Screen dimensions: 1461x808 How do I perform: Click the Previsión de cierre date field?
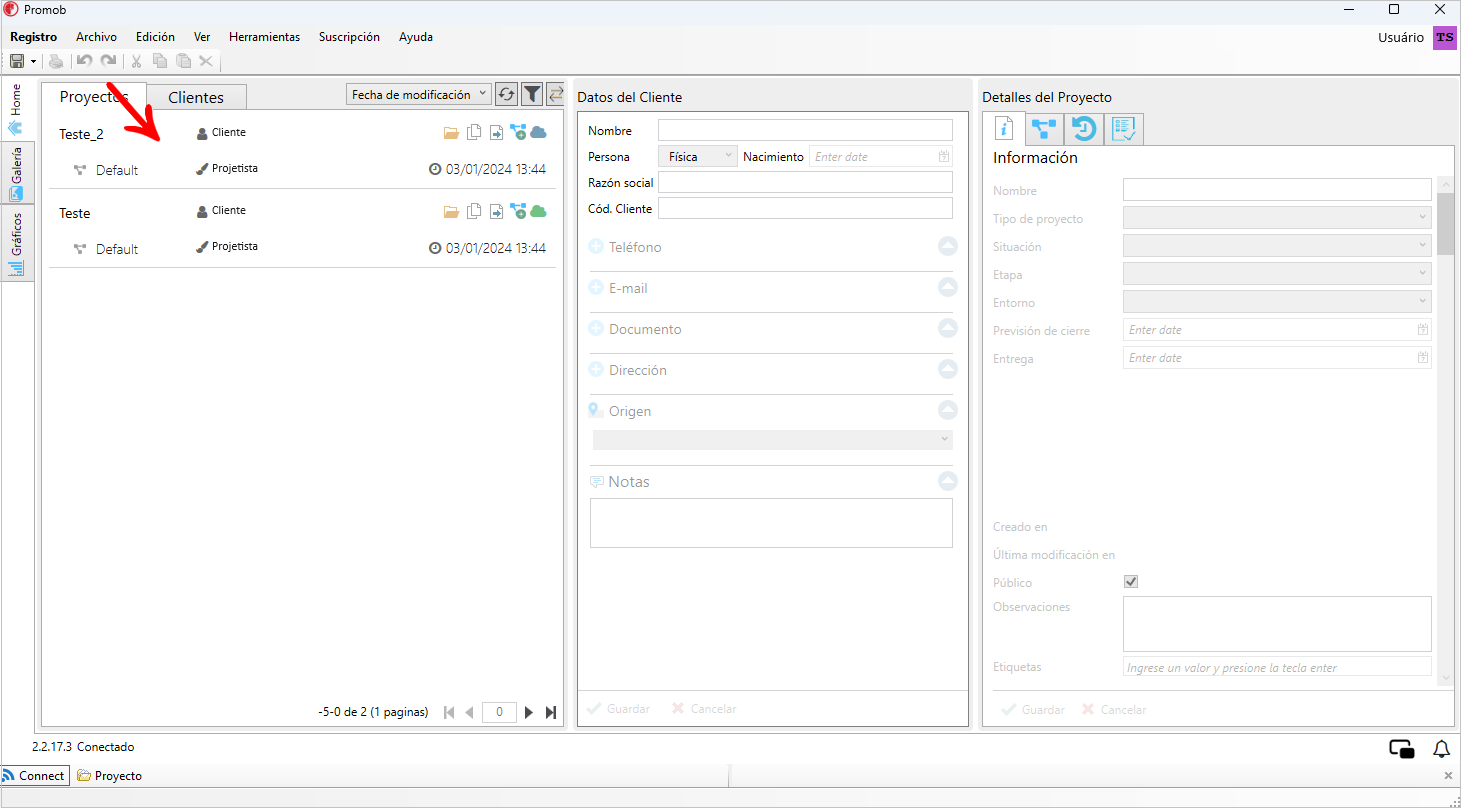pos(1277,329)
